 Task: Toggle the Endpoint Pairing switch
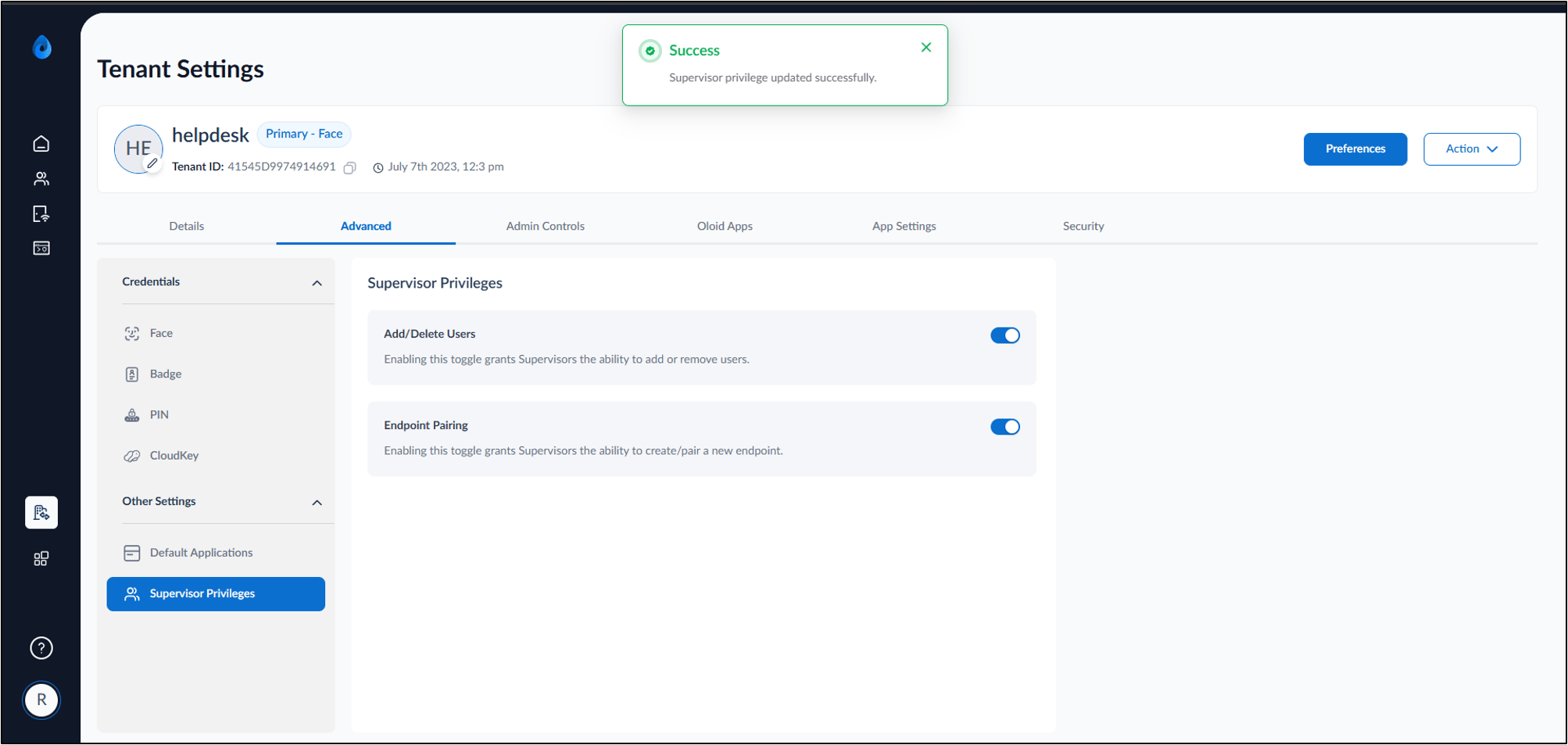(x=1005, y=427)
